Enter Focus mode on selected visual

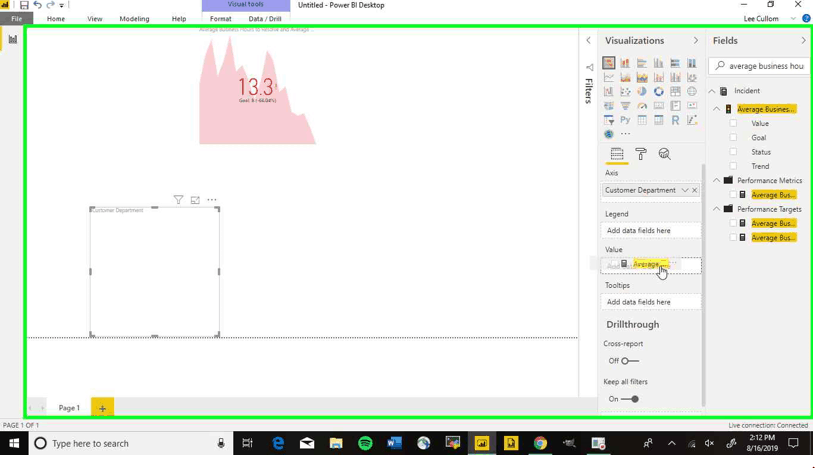click(195, 200)
